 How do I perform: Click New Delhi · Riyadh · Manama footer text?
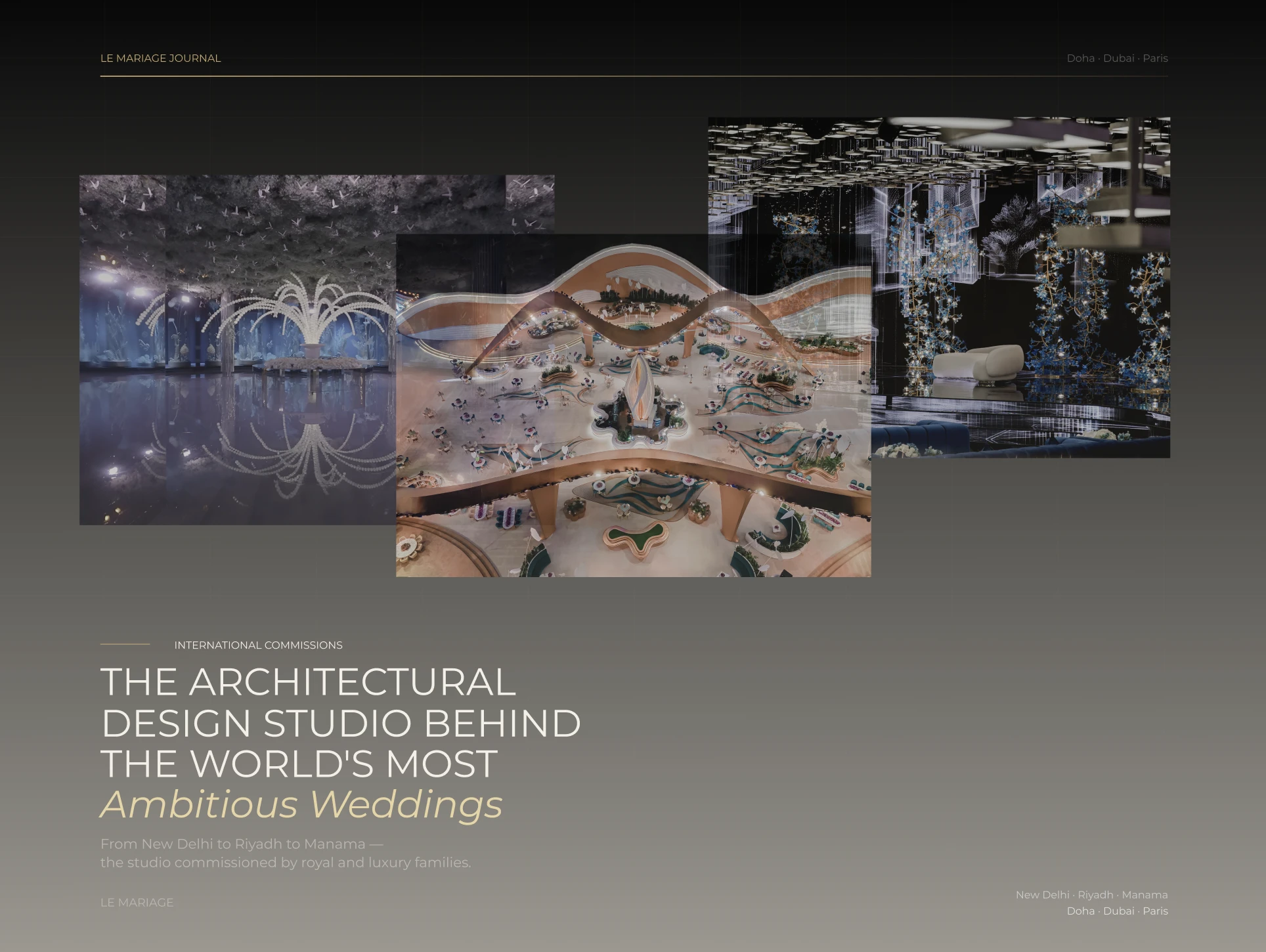(x=1091, y=895)
